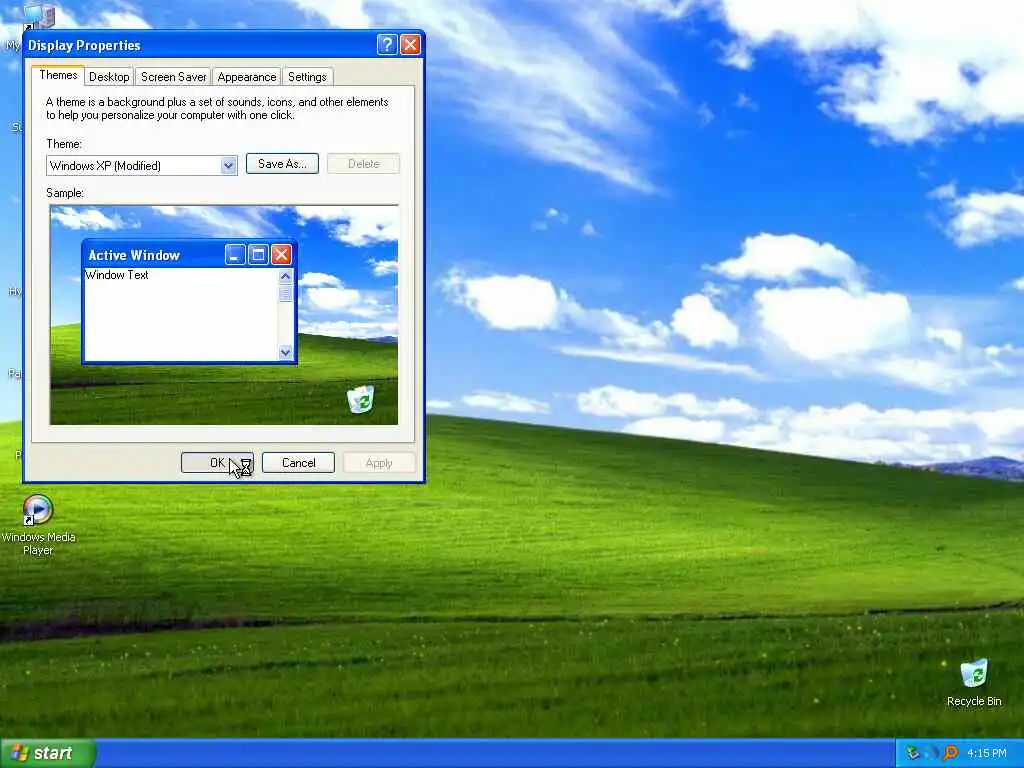1024x768 pixels.
Task: Click the Safely Remove Hardware tray icon
Action: 912,753
